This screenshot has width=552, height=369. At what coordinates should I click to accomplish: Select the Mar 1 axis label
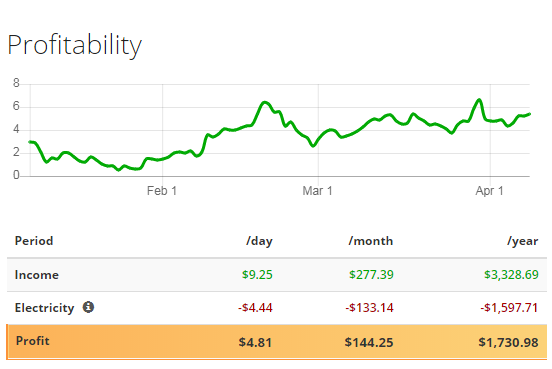coord(318,191)
